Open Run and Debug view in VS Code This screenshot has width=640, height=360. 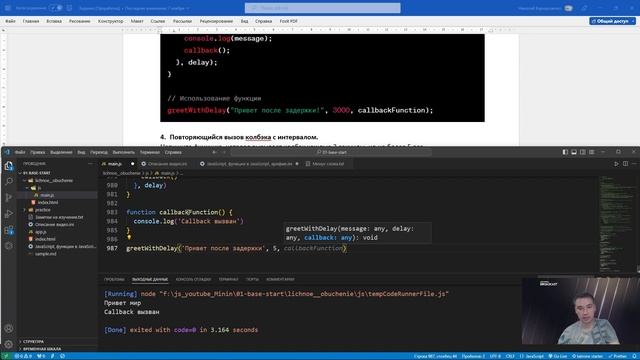point(9,213)
